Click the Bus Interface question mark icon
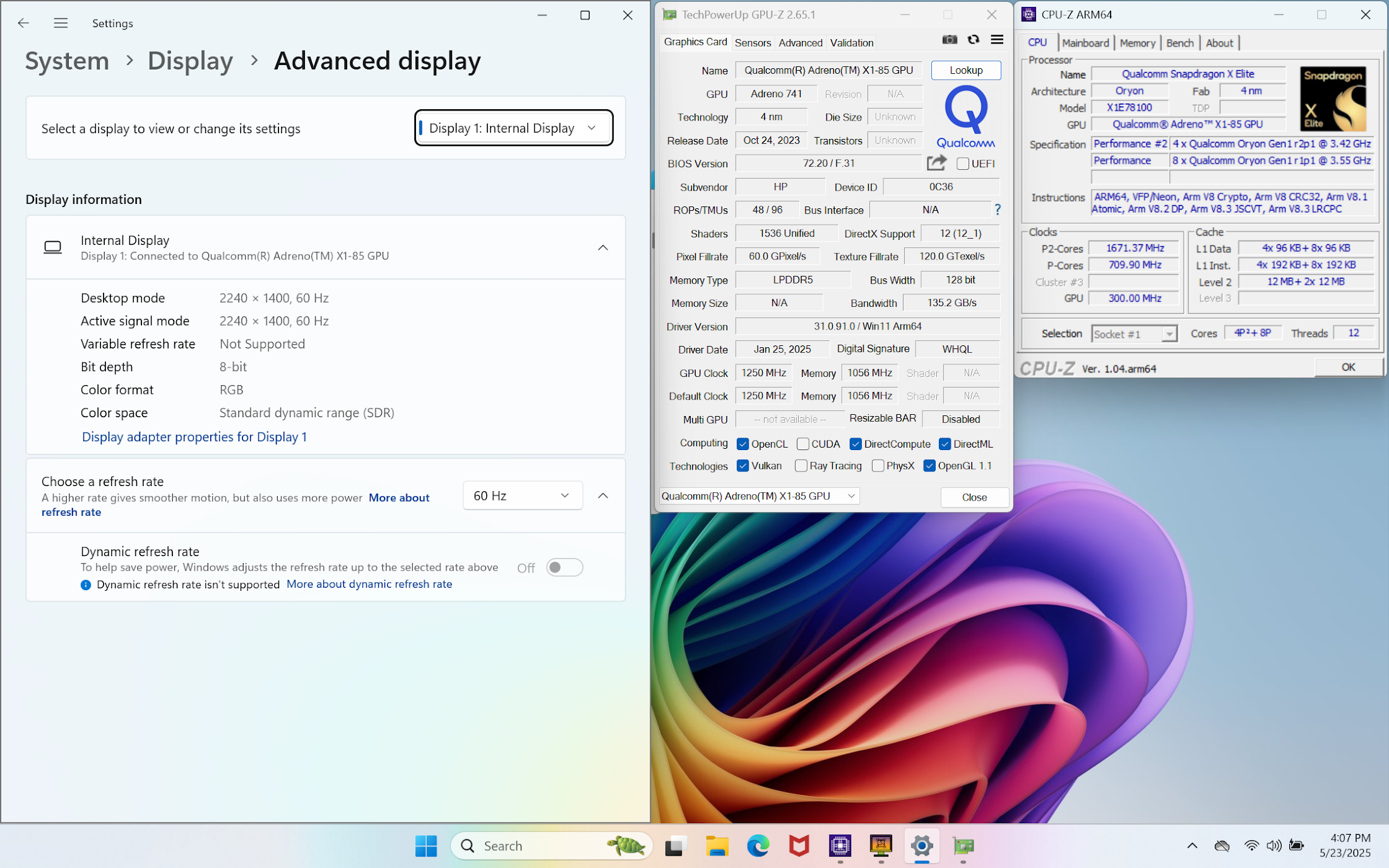Viewport: 1389px width, 868px height. click(998, 210)
